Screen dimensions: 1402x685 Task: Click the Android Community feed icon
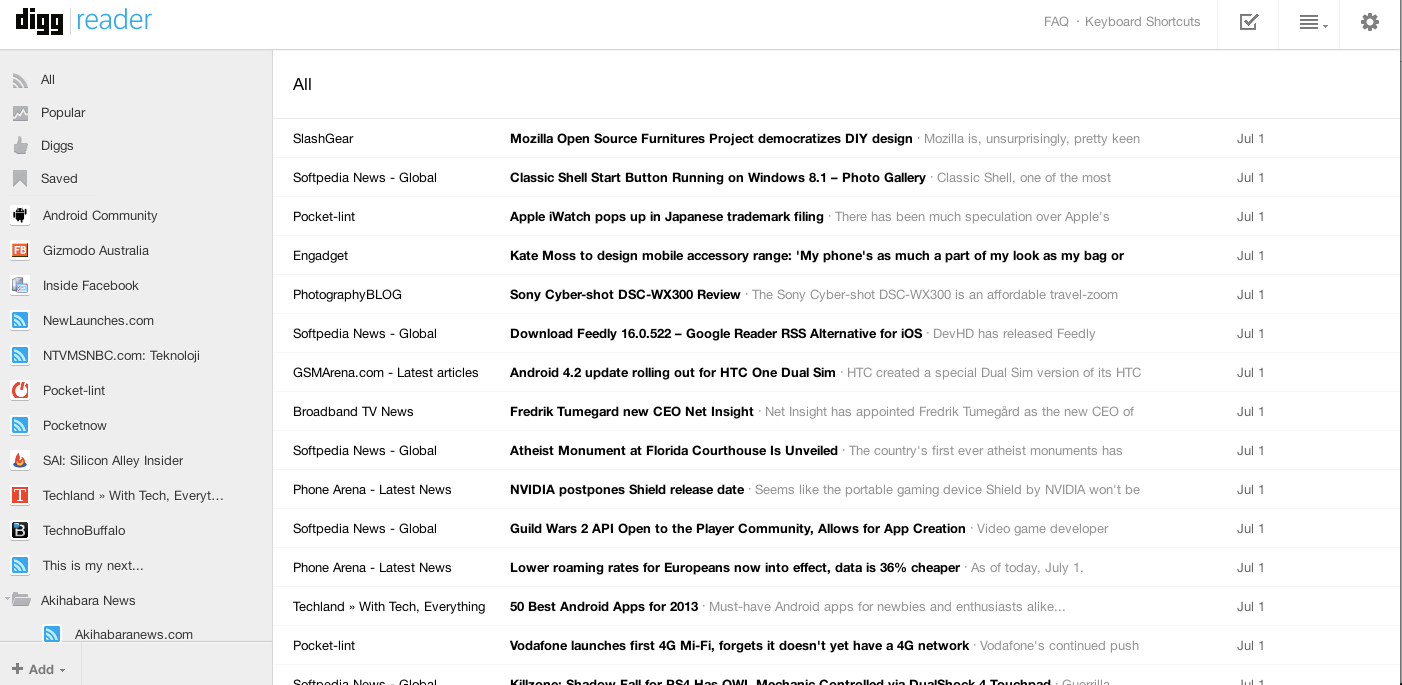20,215
